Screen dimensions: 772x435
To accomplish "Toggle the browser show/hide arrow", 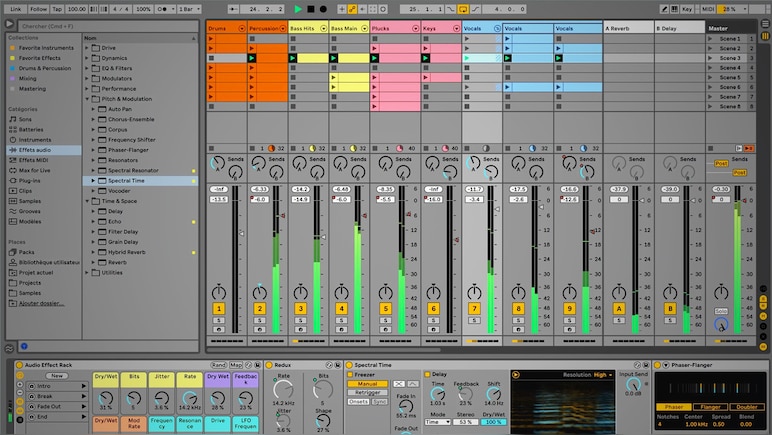I will [9, 24].
